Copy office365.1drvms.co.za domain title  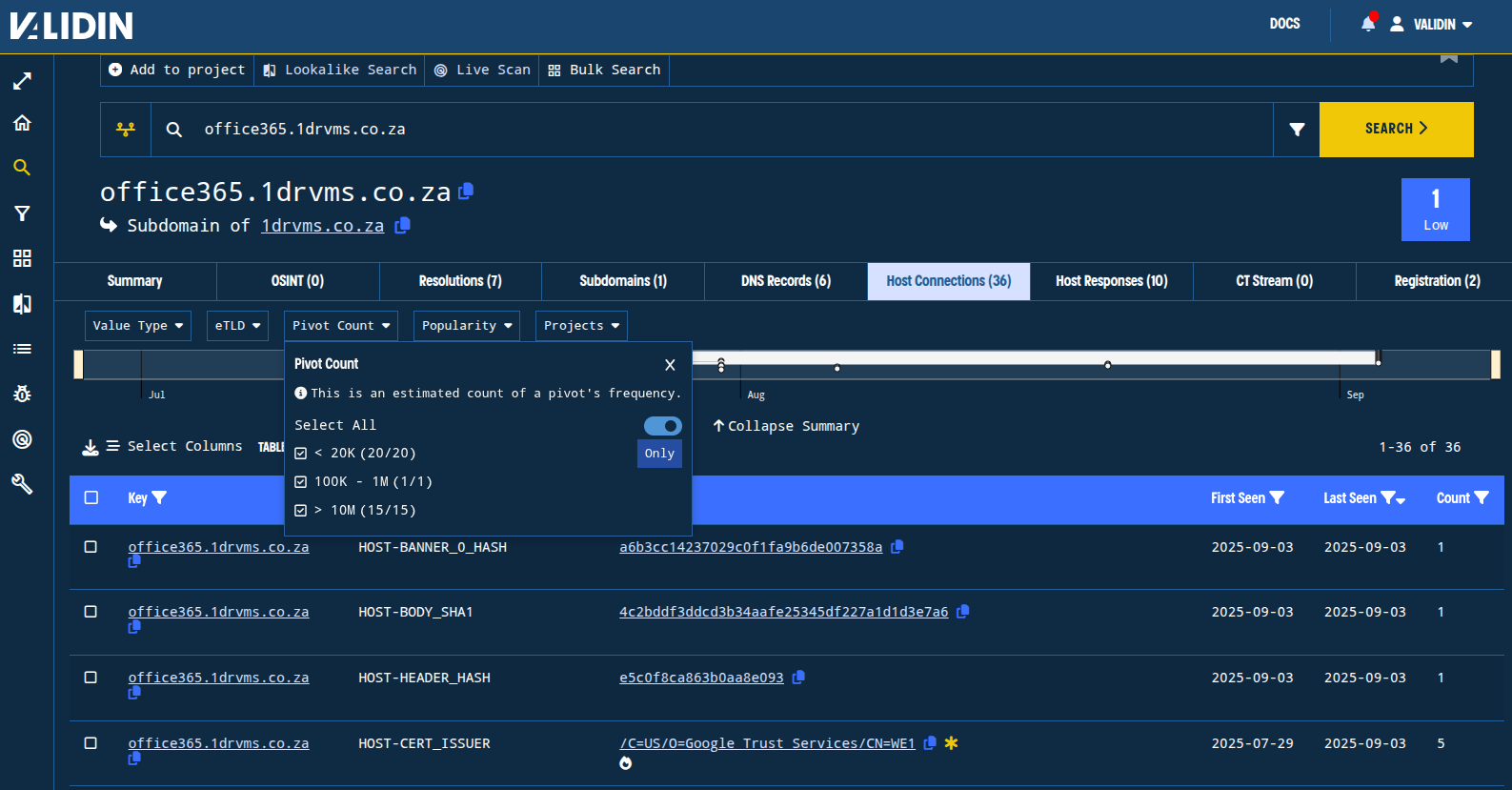tap(466, 192)
